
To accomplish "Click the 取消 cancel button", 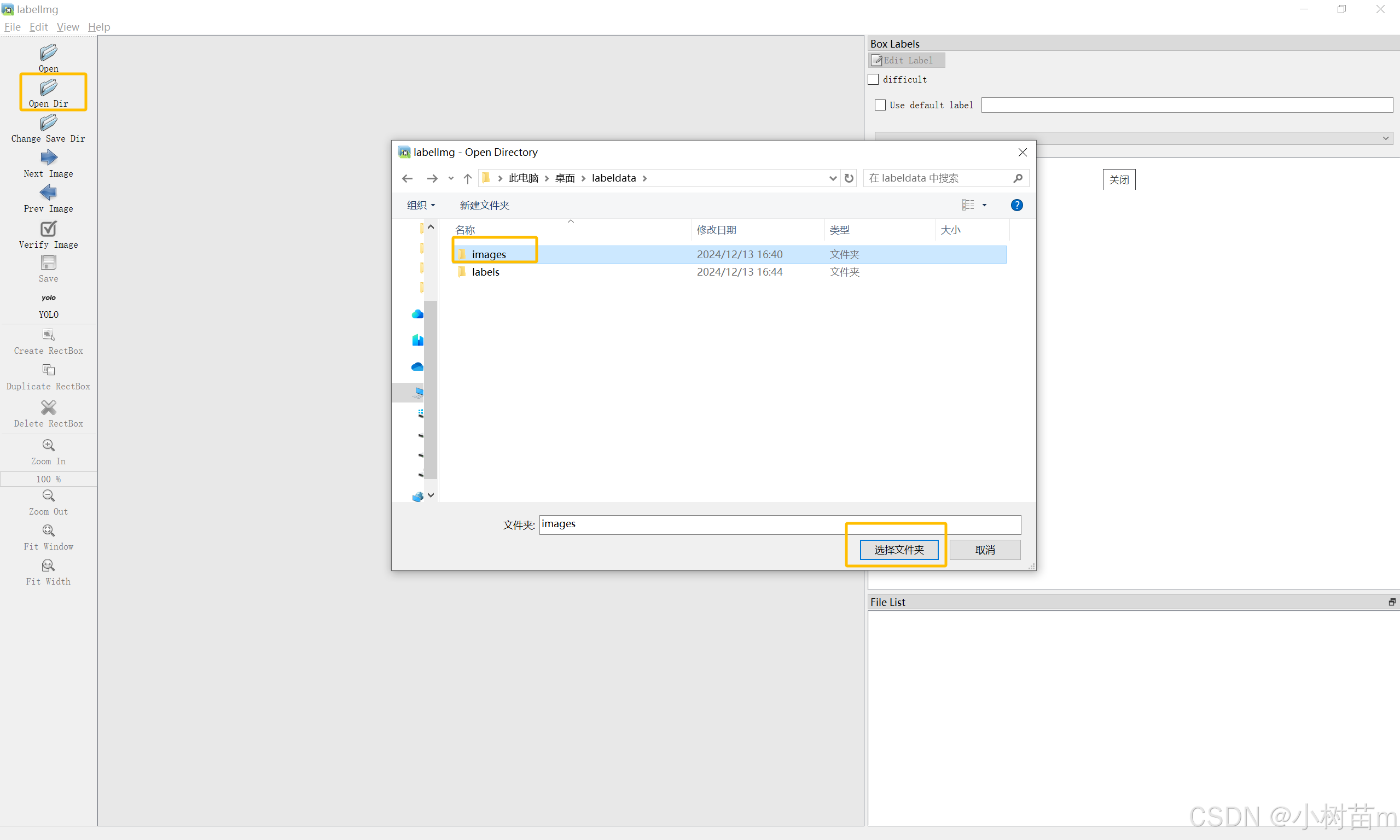I will click(x=984, y=550).
